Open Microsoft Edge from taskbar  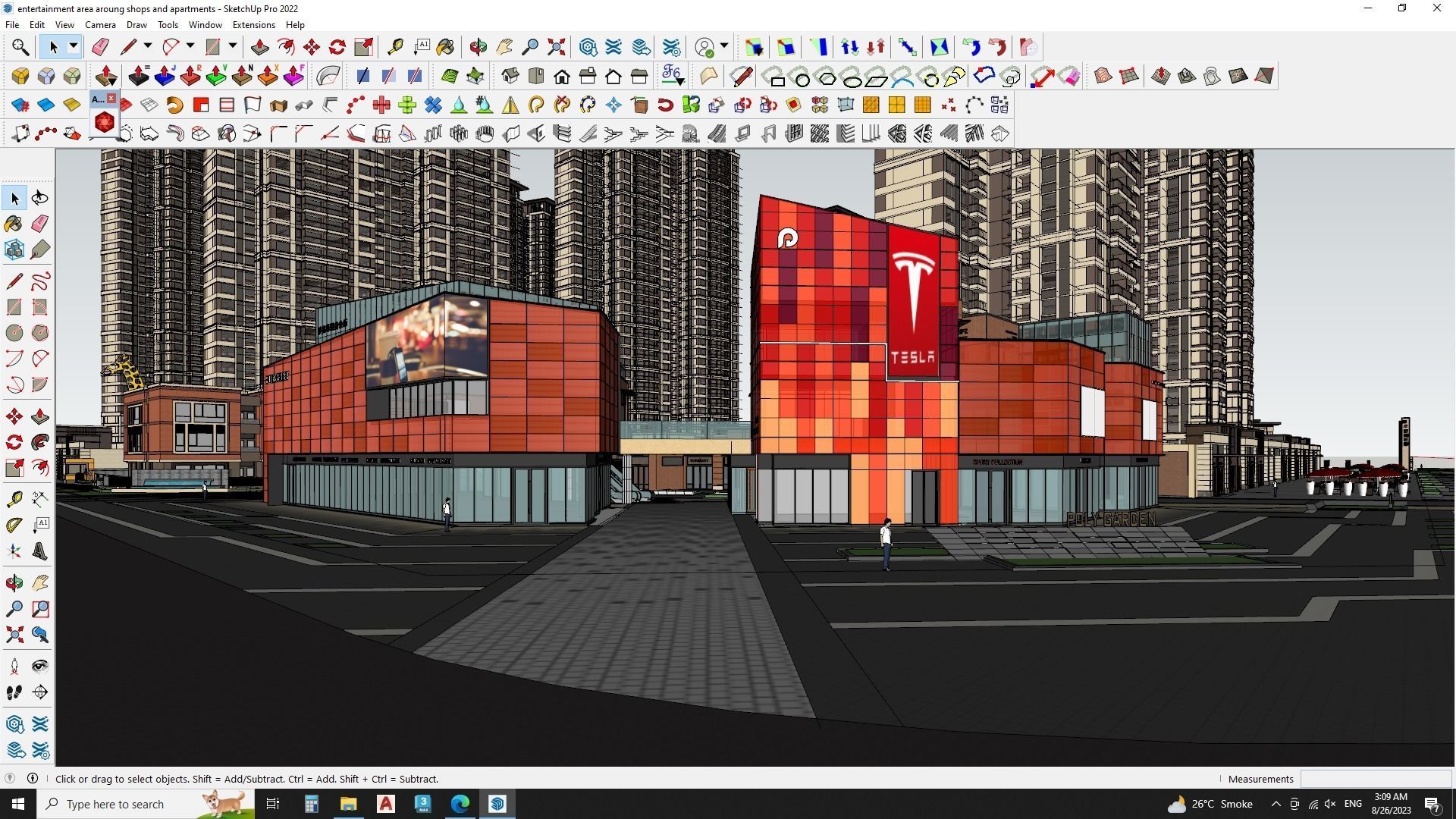pos(460,804)
